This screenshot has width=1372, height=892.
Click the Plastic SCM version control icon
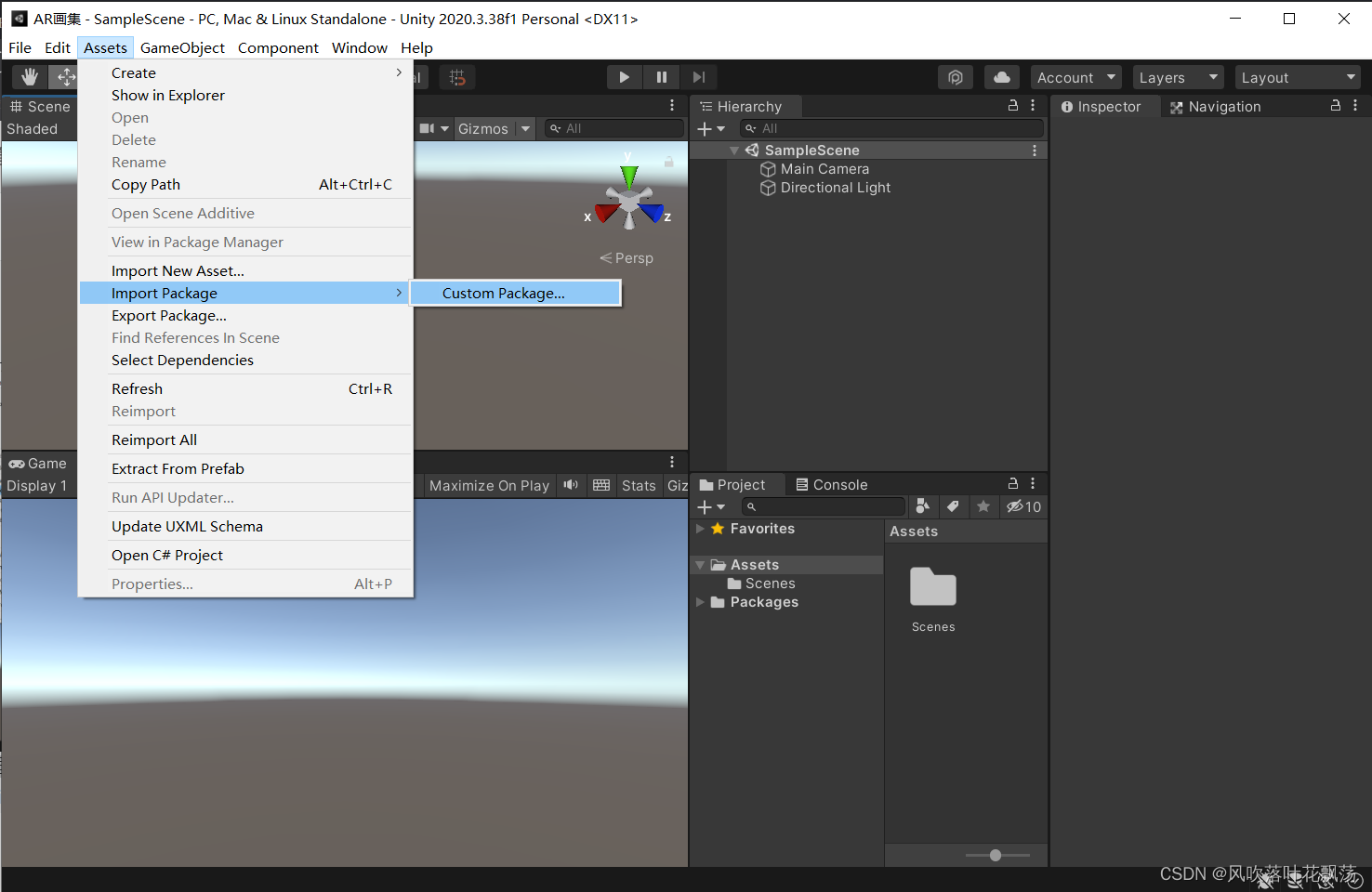tap(956, 77)
